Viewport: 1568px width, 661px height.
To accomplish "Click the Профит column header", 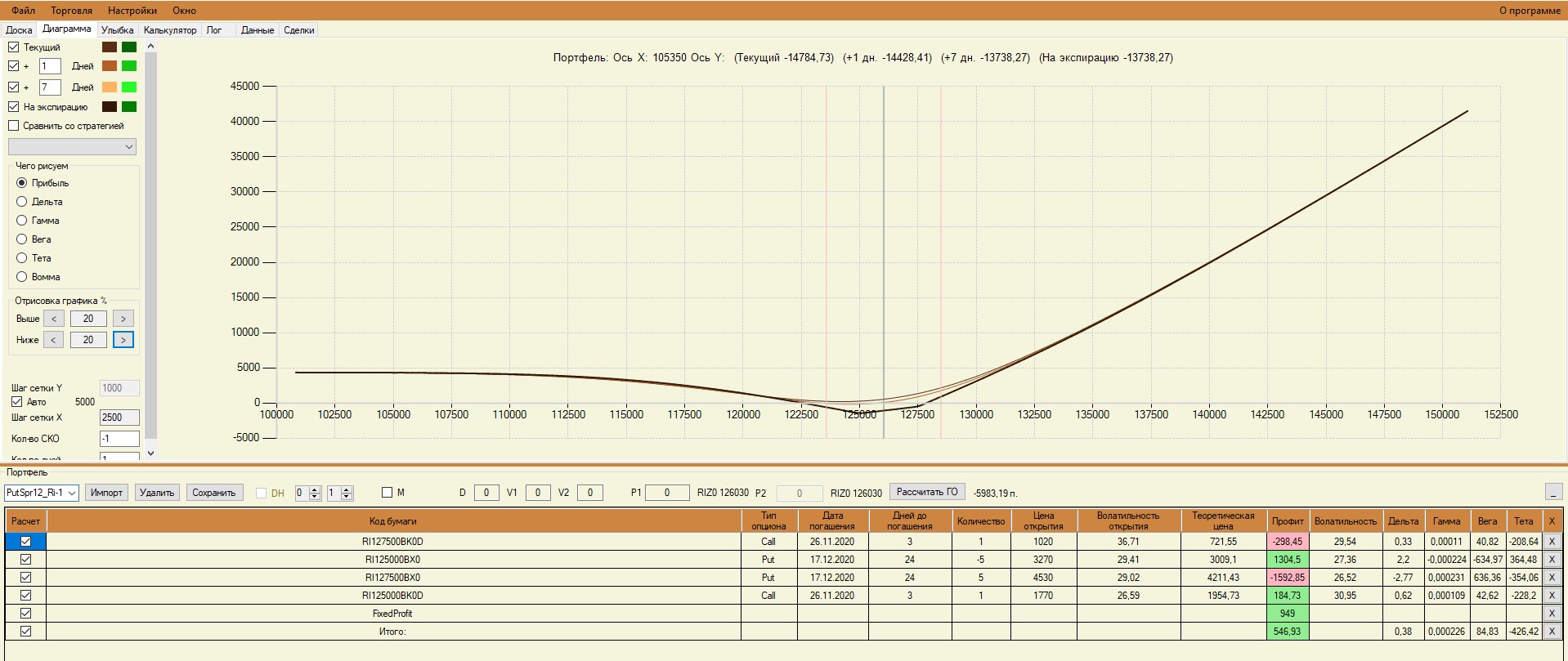I will (x=1288, y=520).
